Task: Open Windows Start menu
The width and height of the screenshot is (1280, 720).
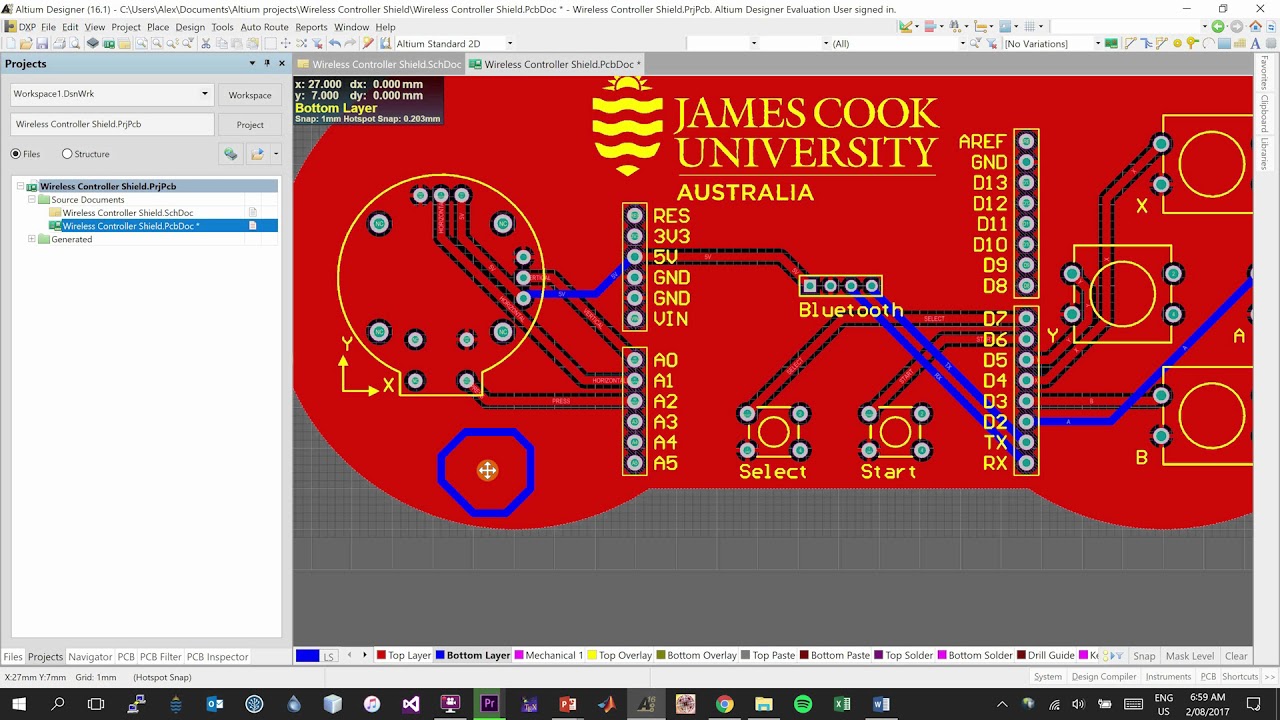Action: click(x=19, y=704)
